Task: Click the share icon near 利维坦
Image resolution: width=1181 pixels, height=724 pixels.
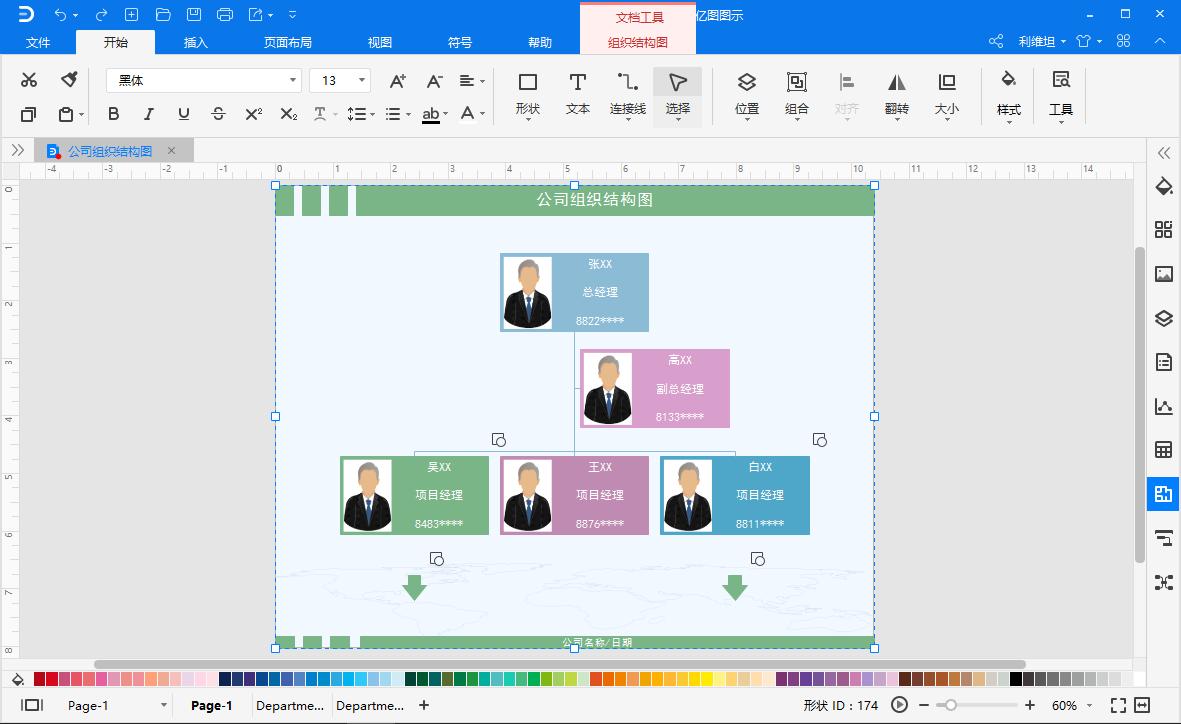Action: pos(996,41)
